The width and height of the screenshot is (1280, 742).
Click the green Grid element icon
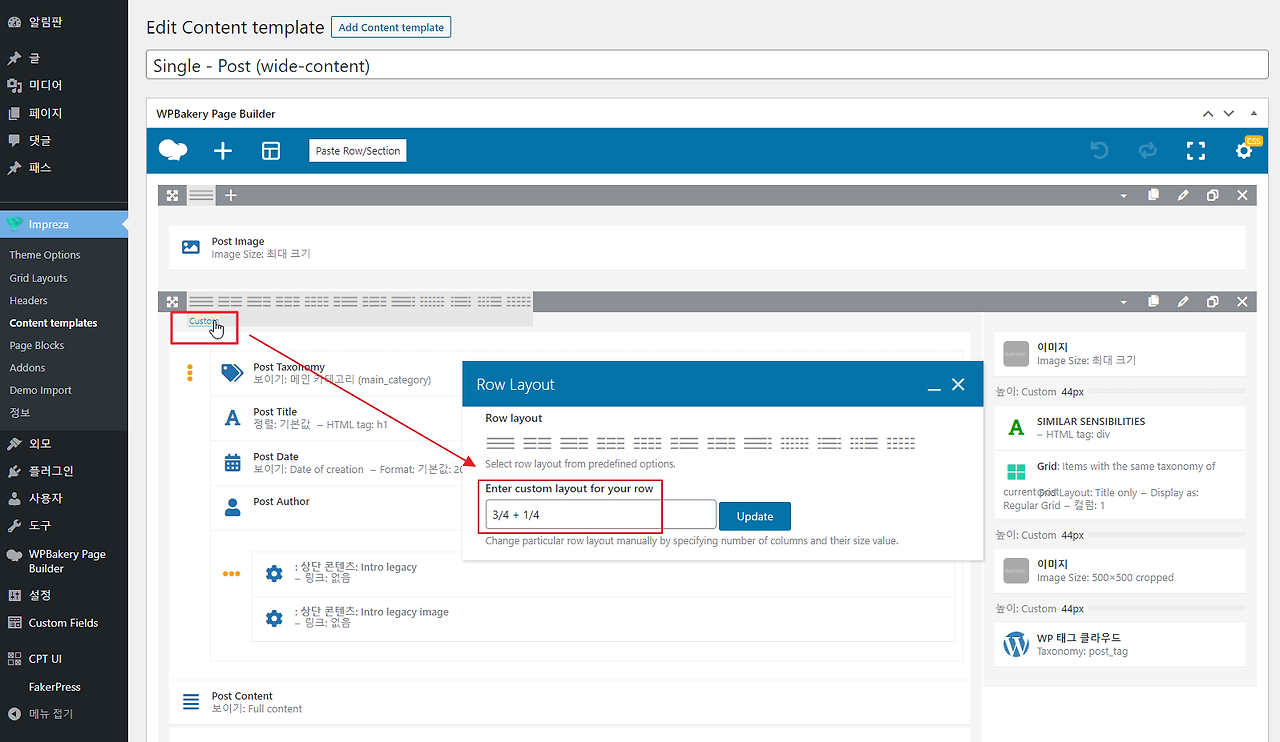click(1016, 472)
